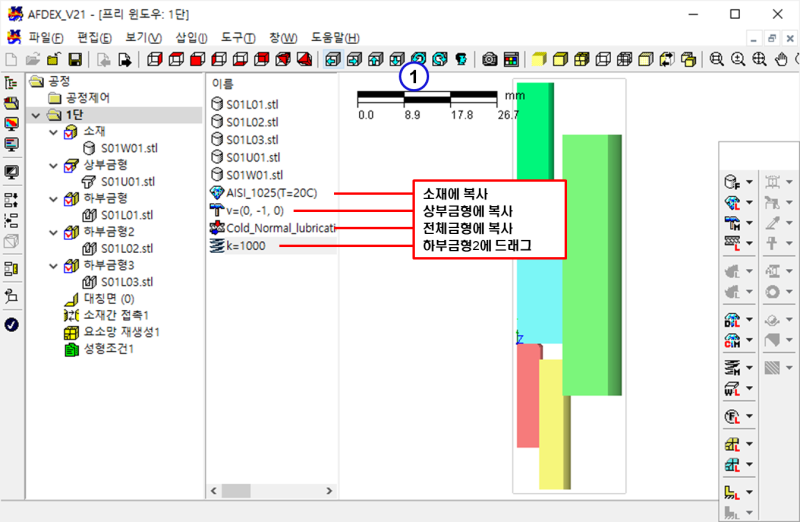Screen dimensions: 800x522
Task: Click the Save disk icon in toolbar
Action: coord(75,60)
